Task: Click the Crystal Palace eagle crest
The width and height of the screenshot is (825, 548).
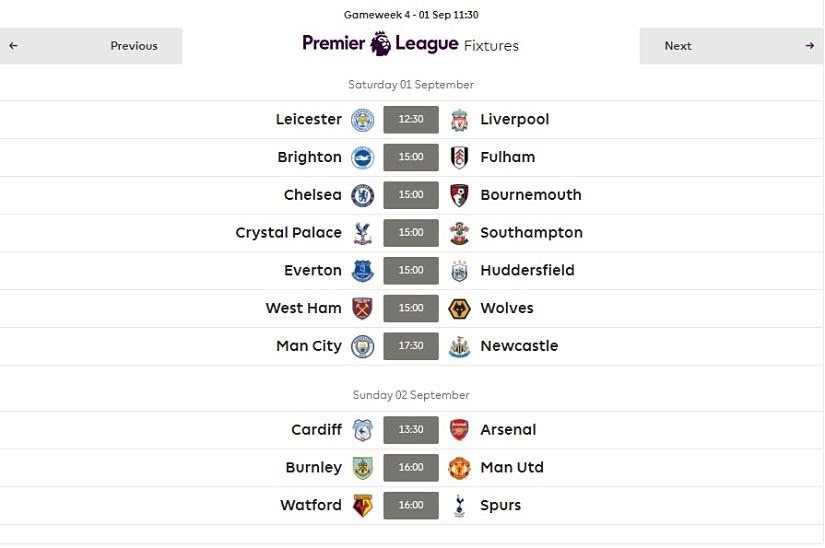Action: [362, 233]
